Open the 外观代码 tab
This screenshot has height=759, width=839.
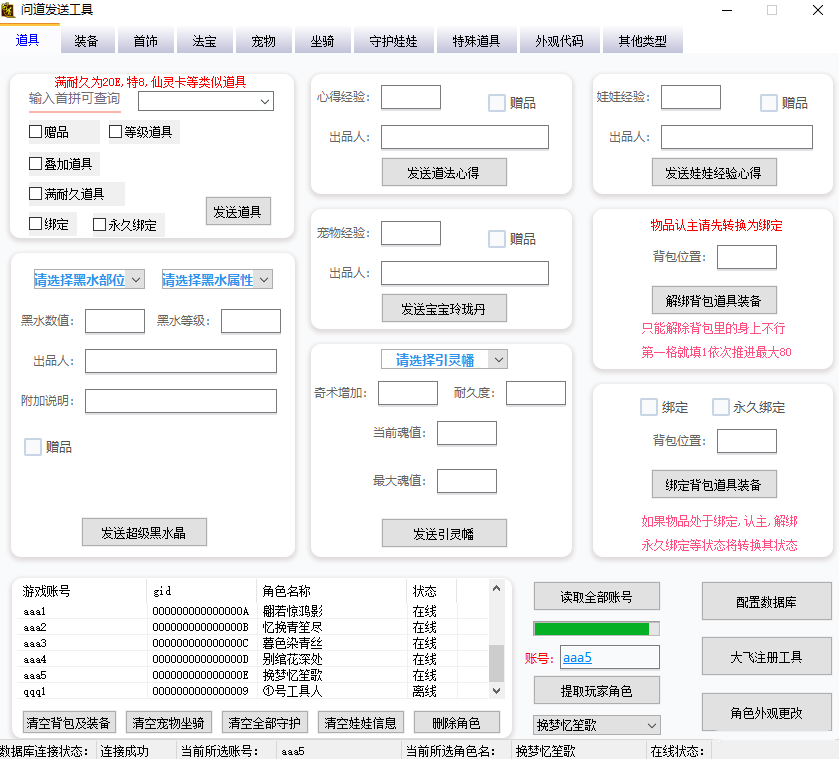559,41
